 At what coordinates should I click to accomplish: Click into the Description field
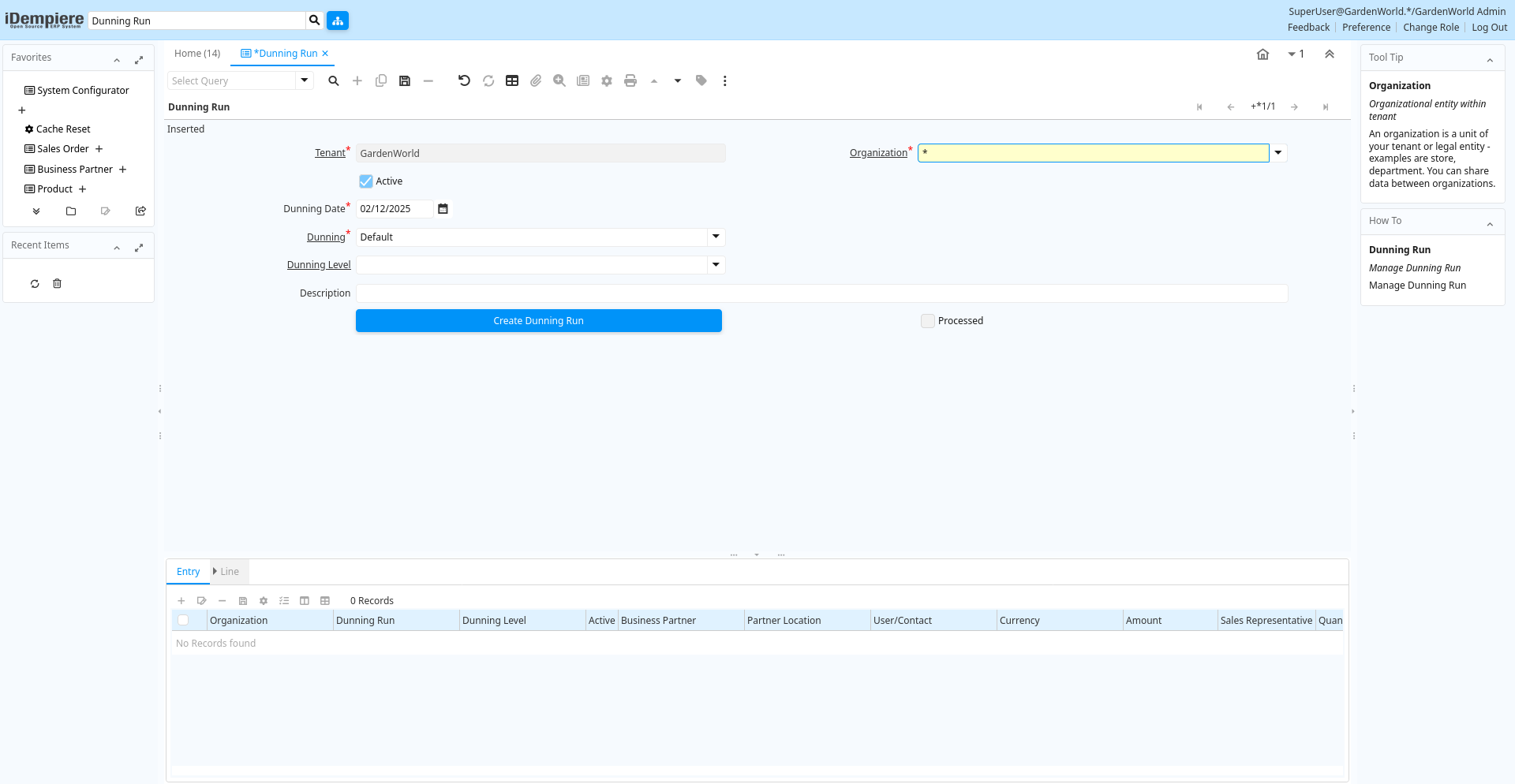(x=821, y=293)
